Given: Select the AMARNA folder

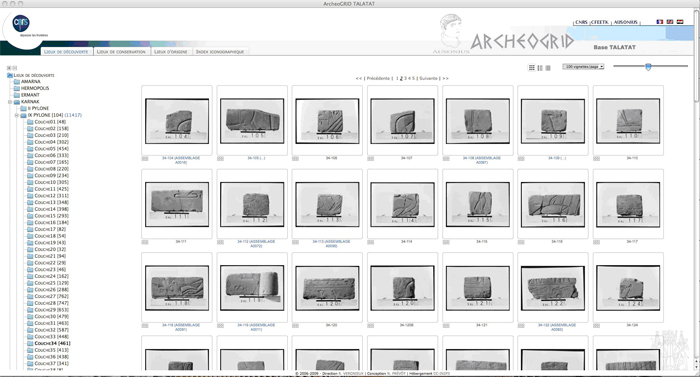Looking at the screenshot, I should pyautogui.click(x=27, y=82).
